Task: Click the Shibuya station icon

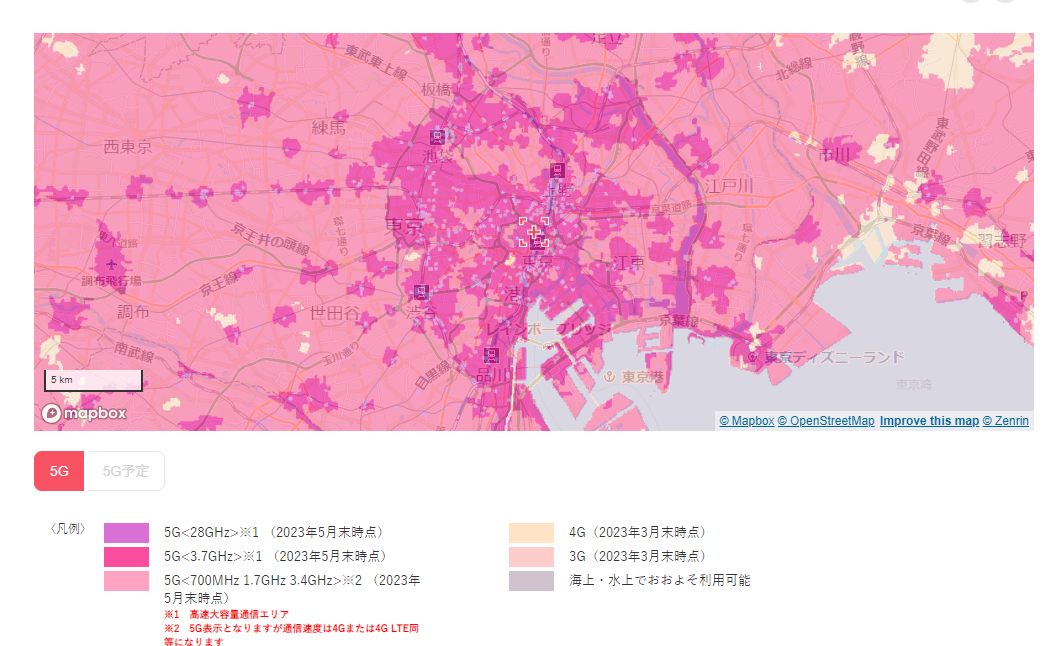Action: [x=421, y=292]
